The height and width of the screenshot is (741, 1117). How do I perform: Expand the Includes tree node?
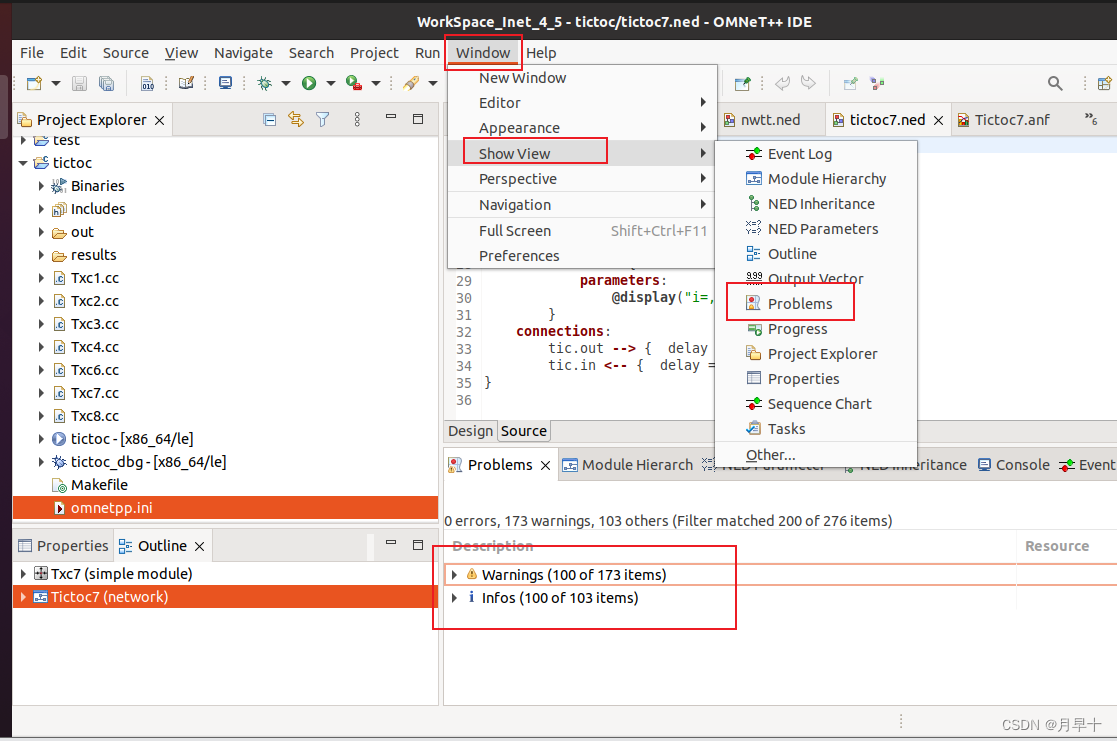pos(41,209)
